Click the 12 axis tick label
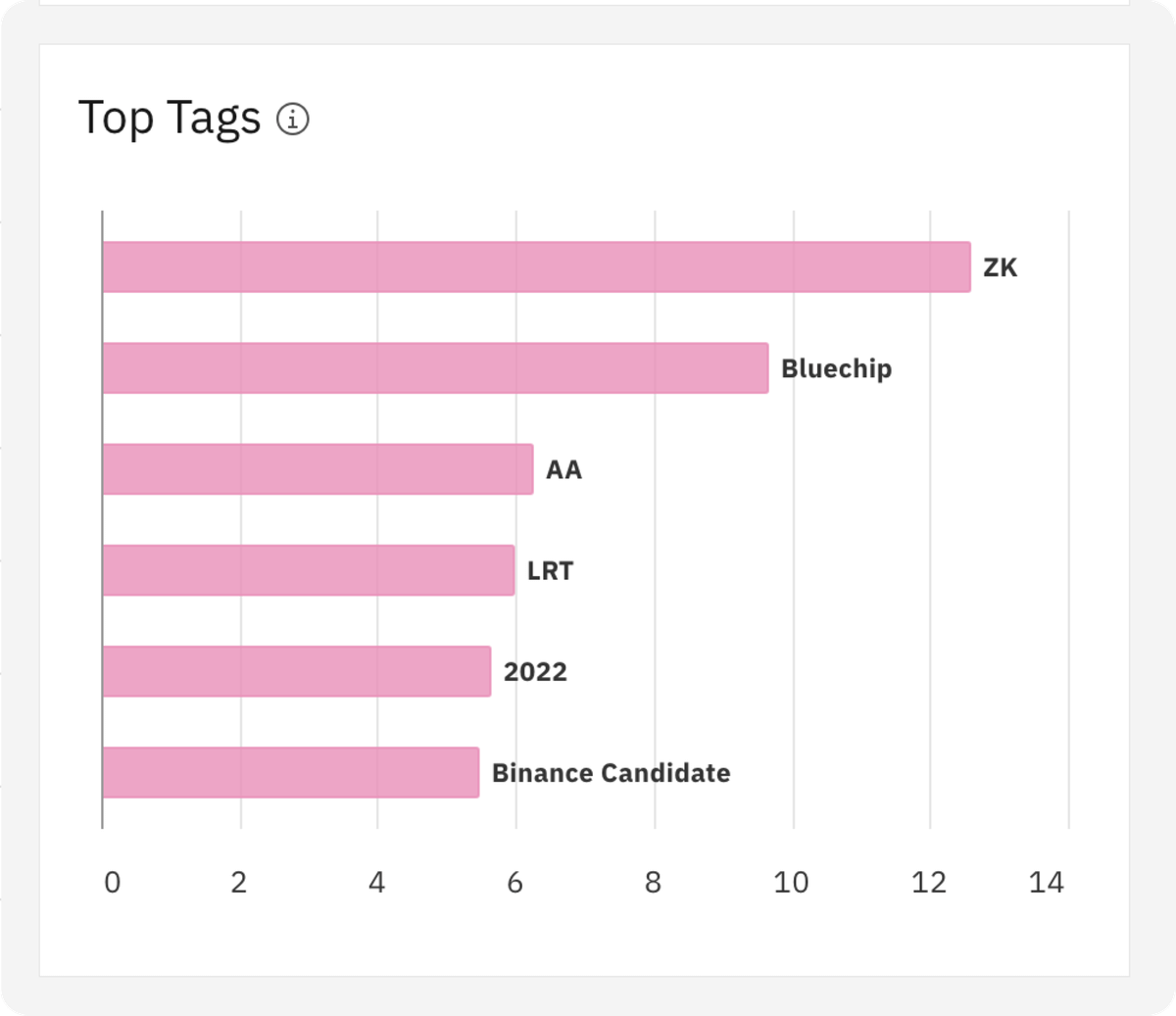Image resolution: width=1176 pixels, height=1016 pixels. [x=929, y=883]
